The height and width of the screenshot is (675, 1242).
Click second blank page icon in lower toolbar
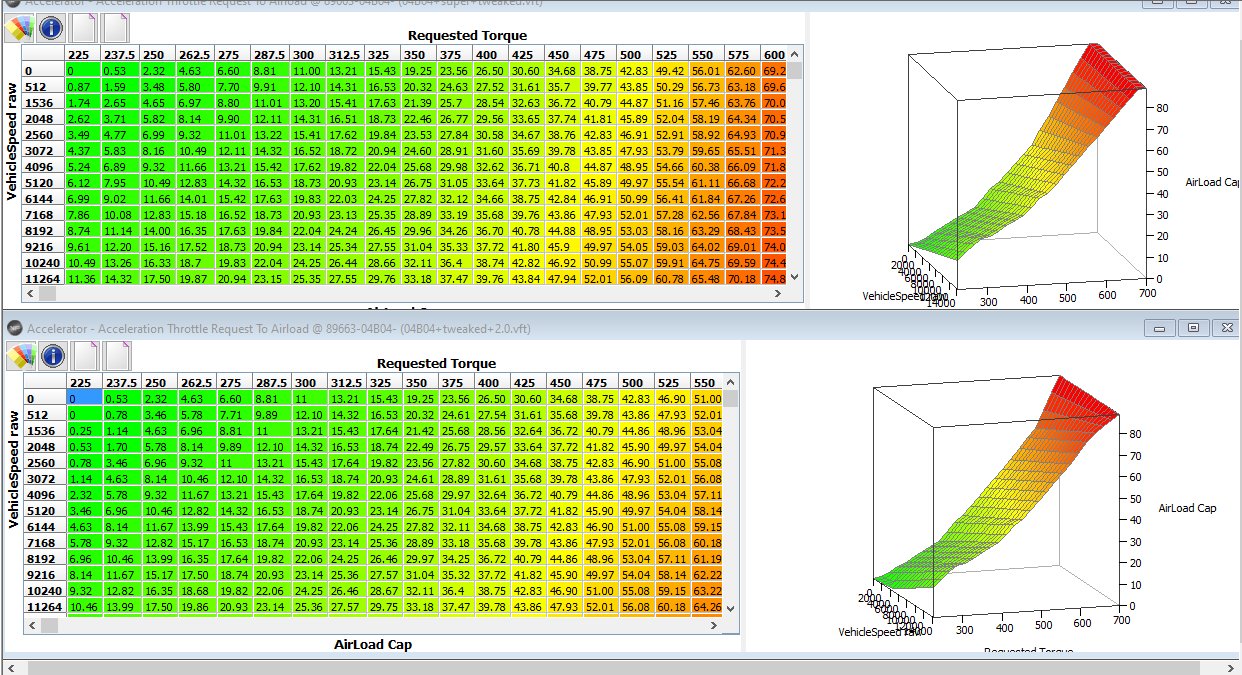(x=117, y=354)
